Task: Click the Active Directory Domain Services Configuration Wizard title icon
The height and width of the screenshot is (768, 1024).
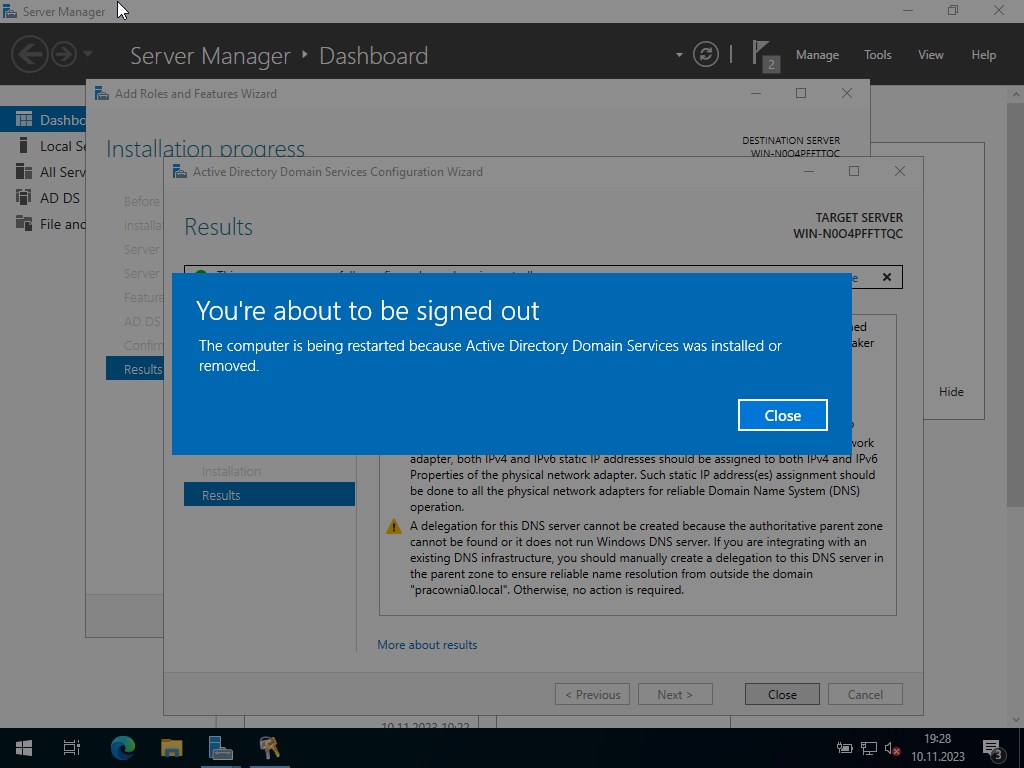Action: [x=179, y=172]
